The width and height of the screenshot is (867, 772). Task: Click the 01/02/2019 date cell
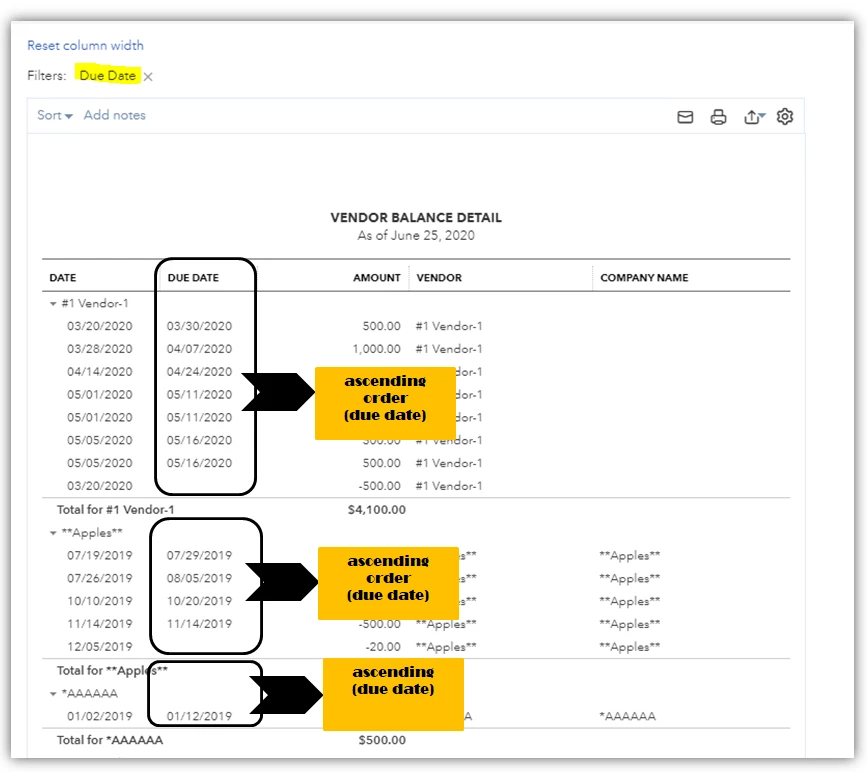[x=100, y=716]
